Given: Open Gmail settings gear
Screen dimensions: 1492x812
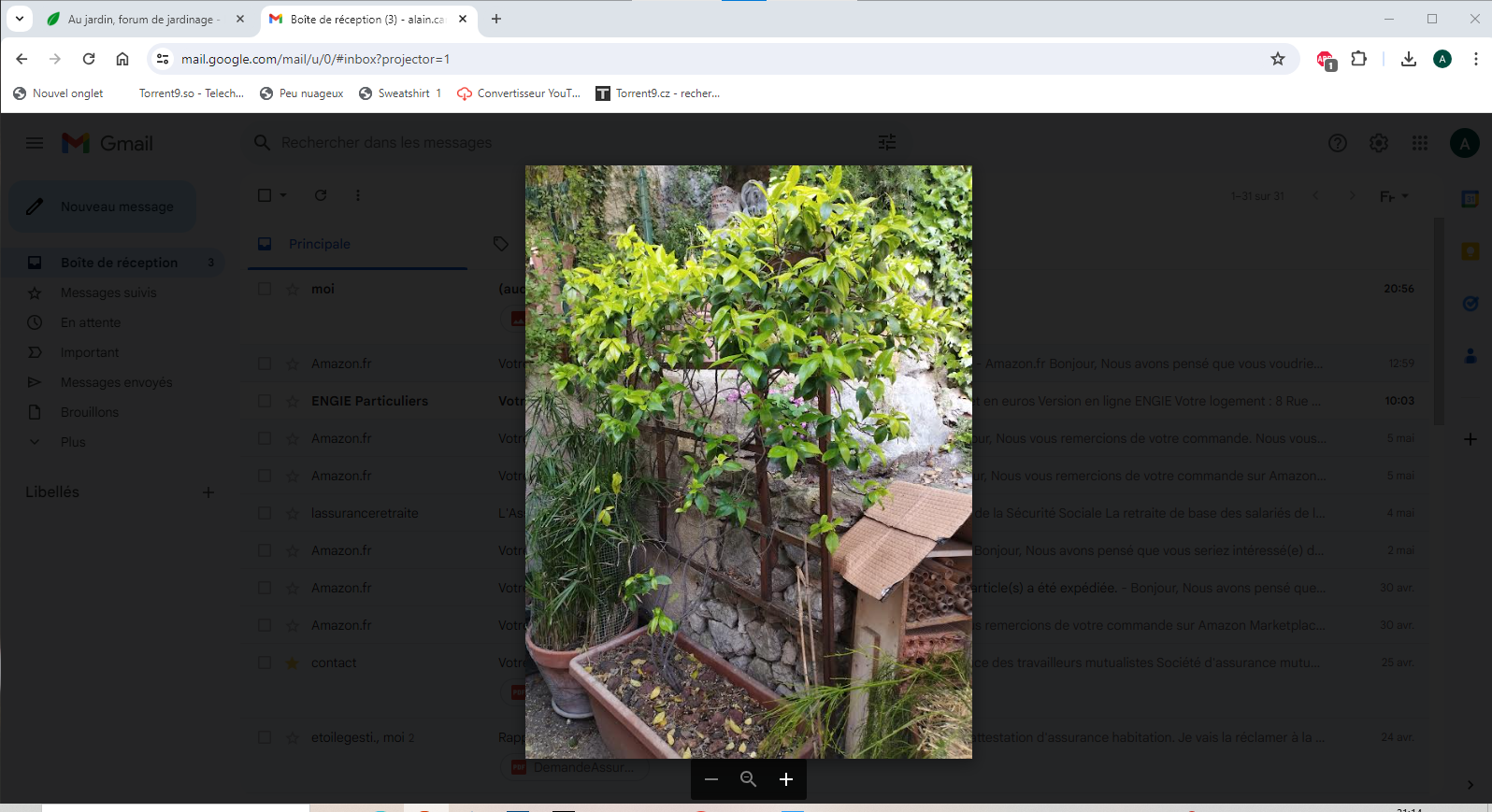Looking at the screenshot, I should [1378, 143].
